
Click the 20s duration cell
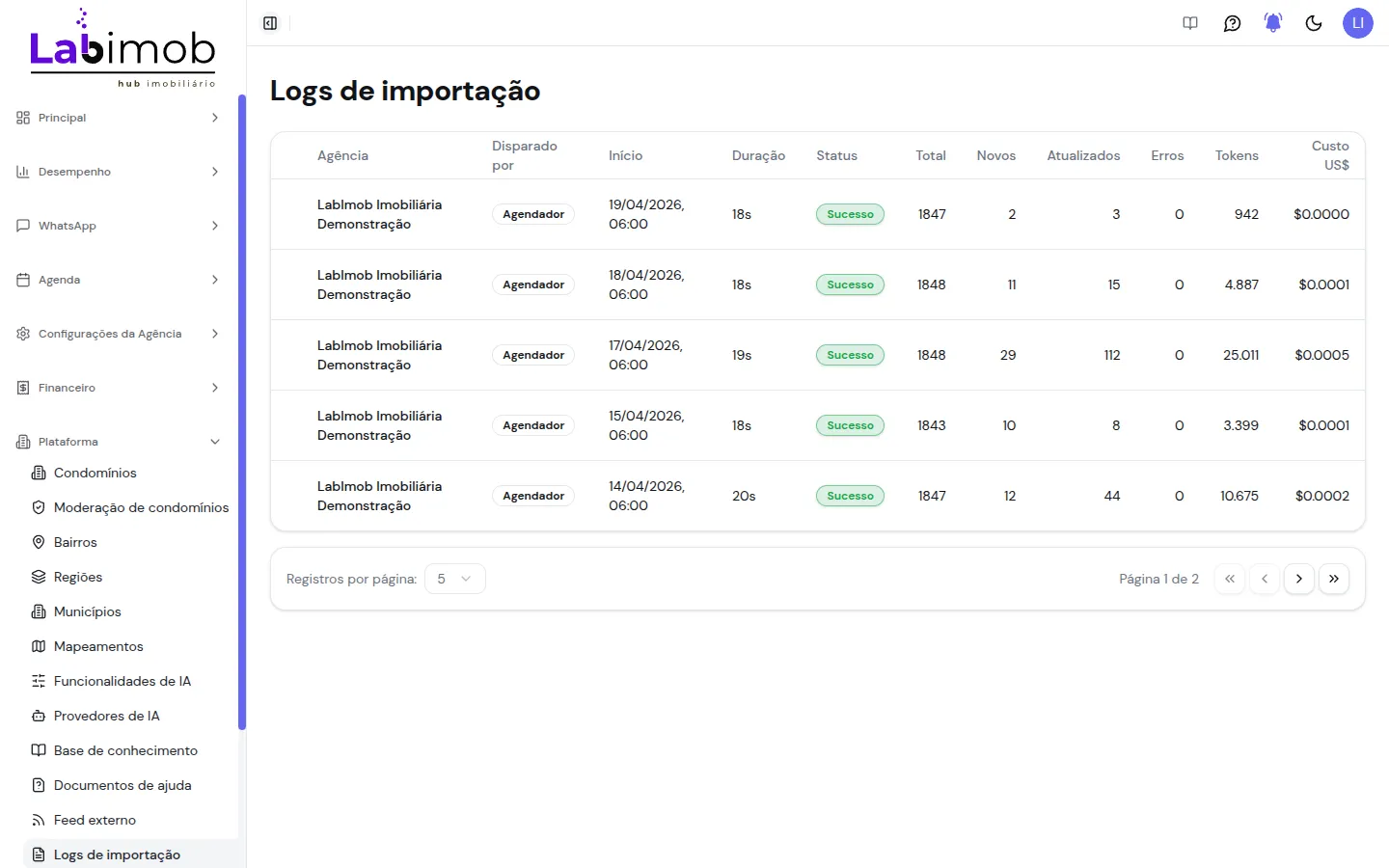point(744,496)
